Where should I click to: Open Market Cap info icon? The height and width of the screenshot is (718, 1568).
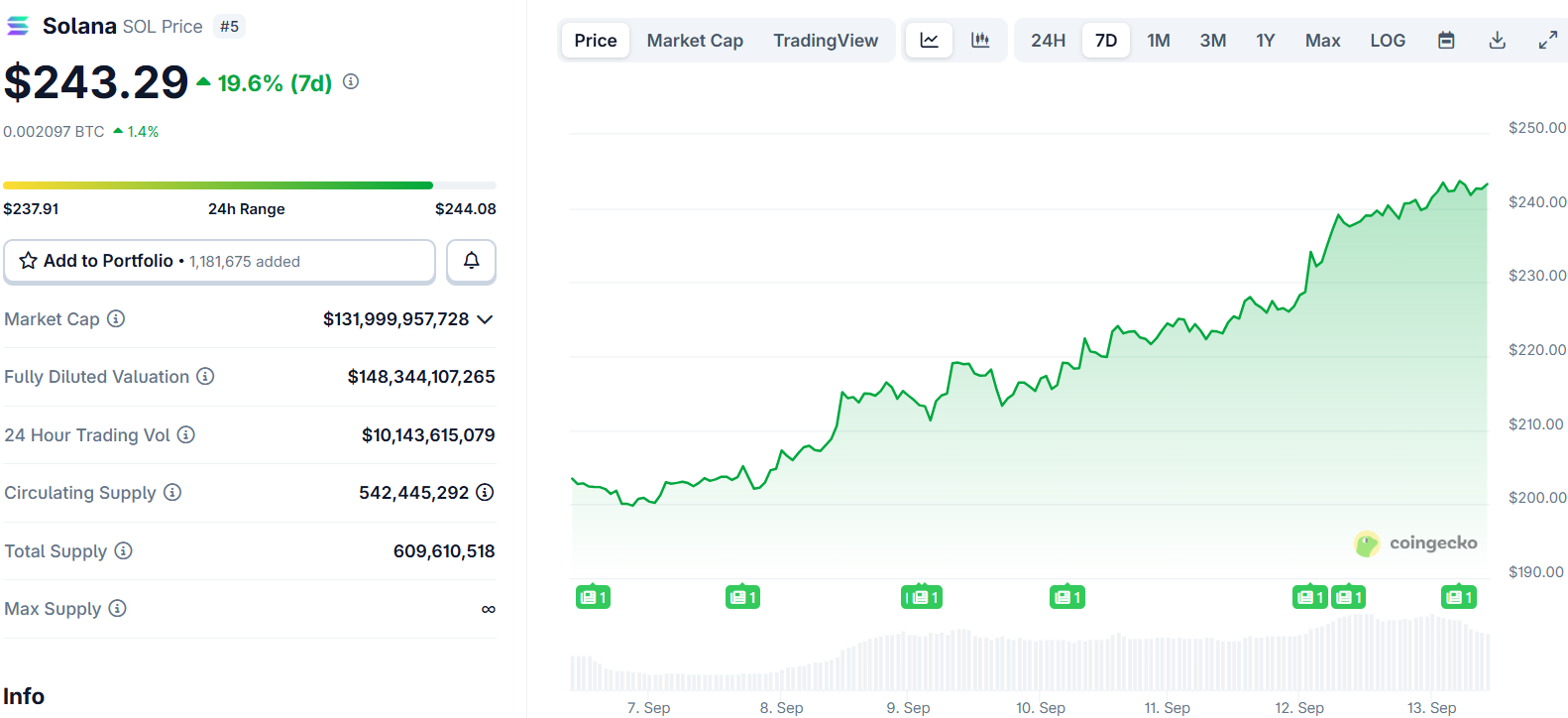(x=116, y=318)
